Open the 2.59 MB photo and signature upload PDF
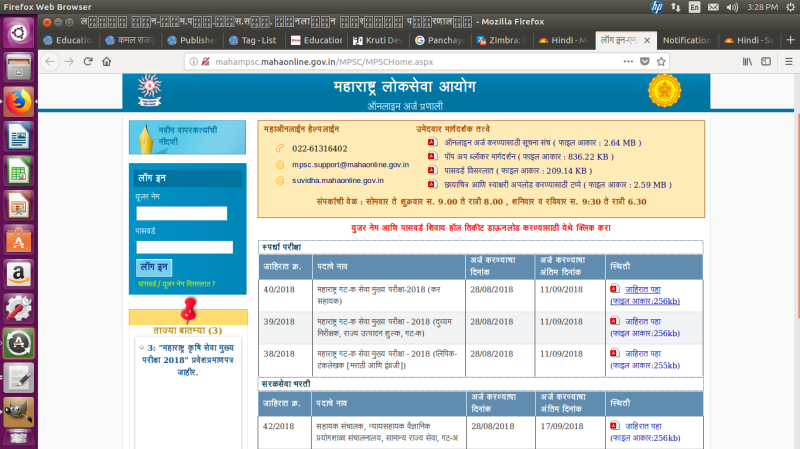Image resolution: width=800 pixels, height=449 pixels. click(558, 185)
